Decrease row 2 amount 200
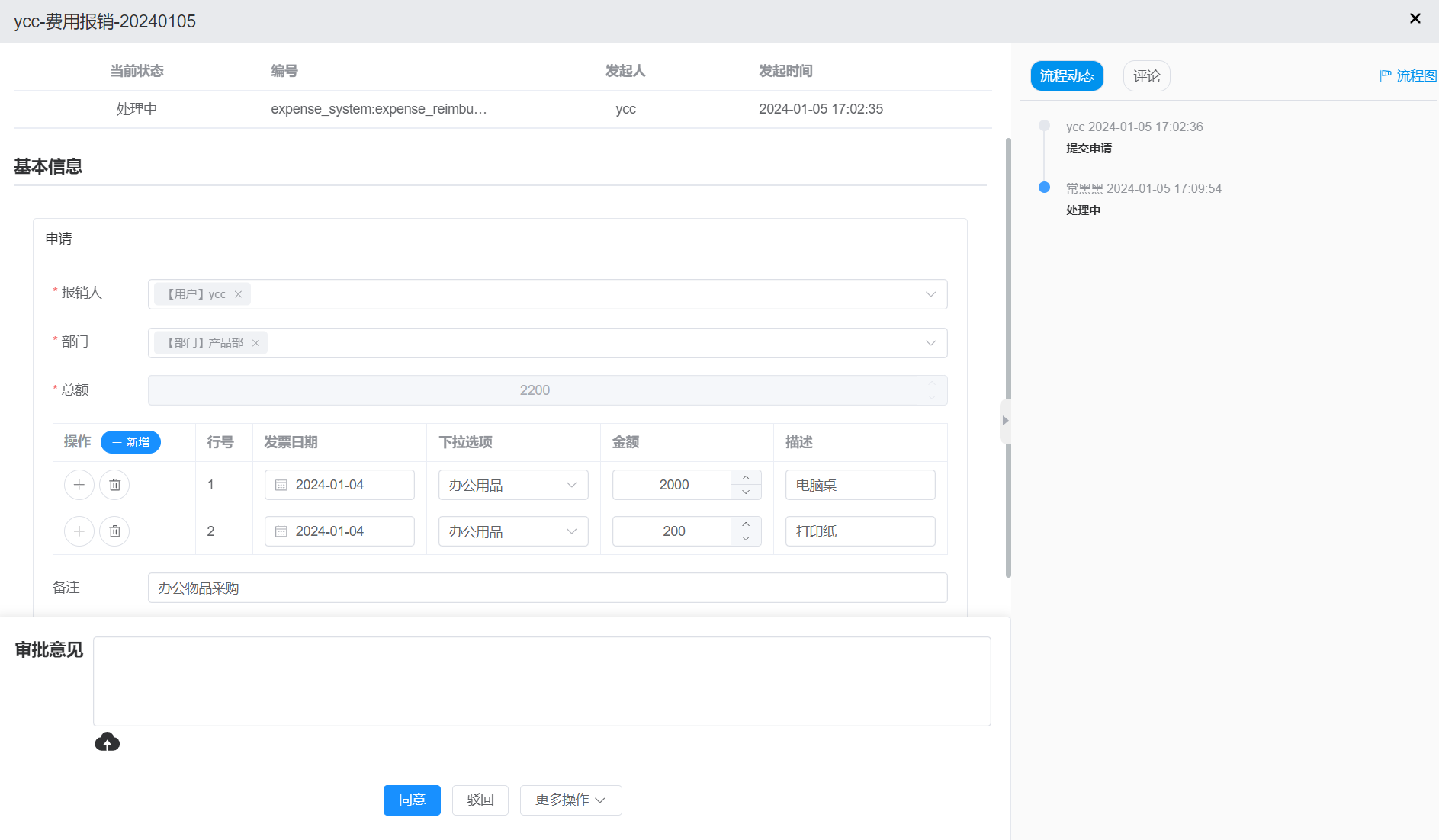The height and width of the screenshot is (840, 1439). 746,539
